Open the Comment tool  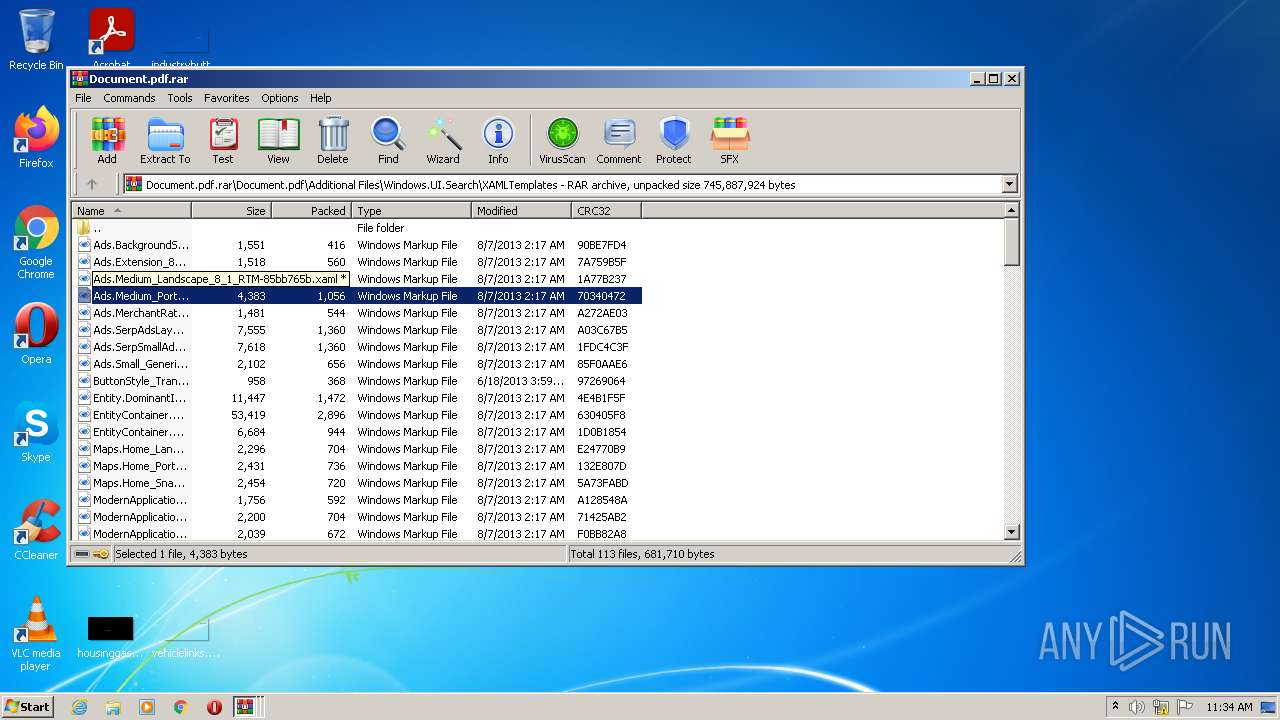tap(619, 141)
